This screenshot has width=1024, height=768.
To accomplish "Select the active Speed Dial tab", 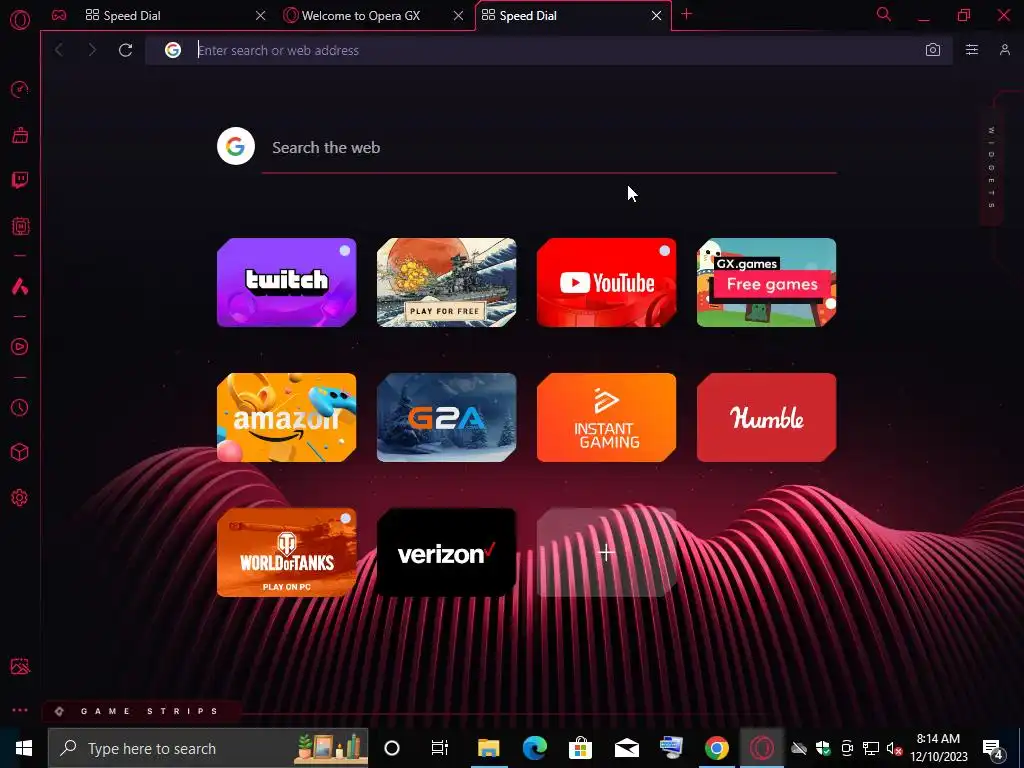I will click(567, 15).
